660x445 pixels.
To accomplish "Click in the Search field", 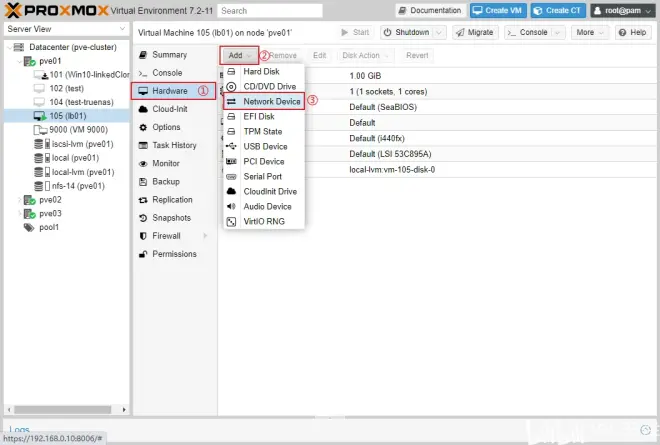I will 270,11.
